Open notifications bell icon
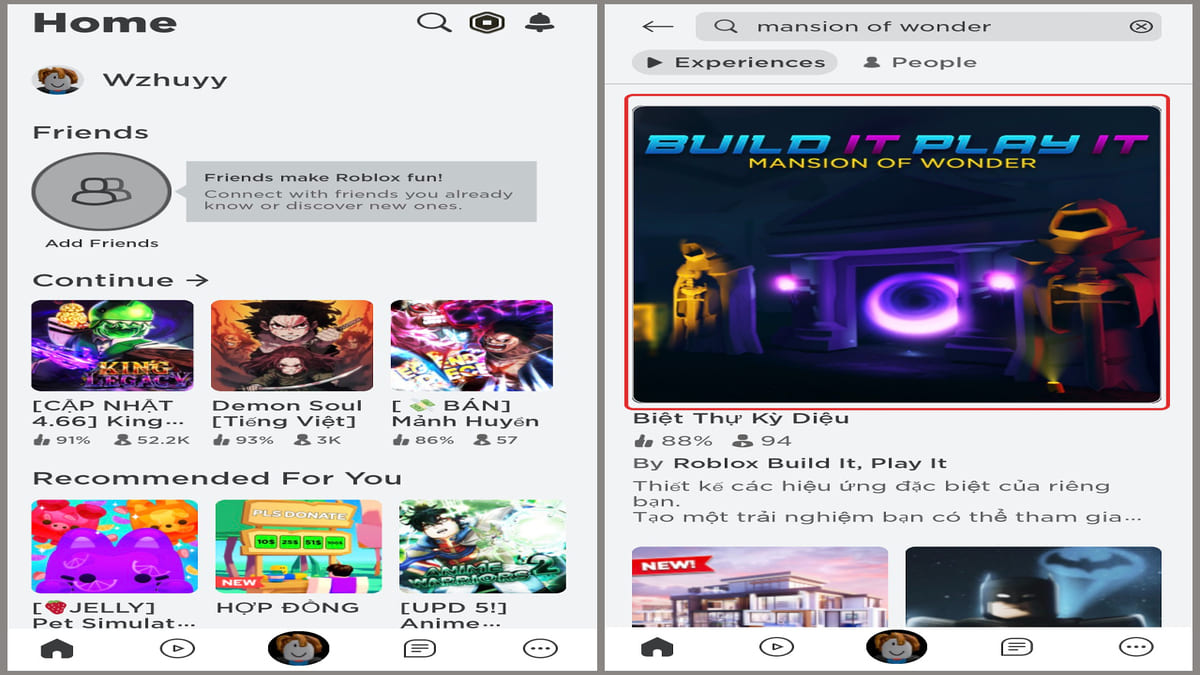 (540, 23)
